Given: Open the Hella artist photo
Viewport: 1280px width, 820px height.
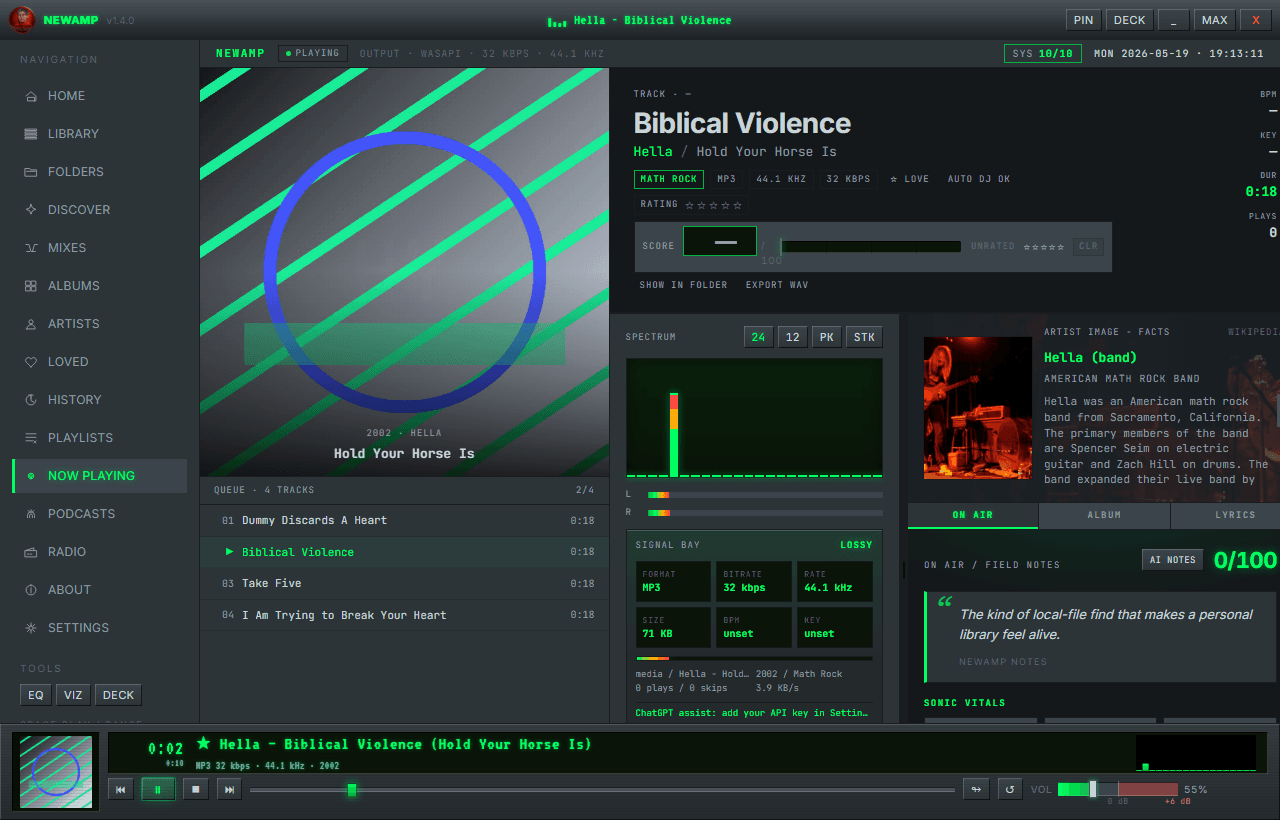Looking at the screenshot, I should 977,408.
